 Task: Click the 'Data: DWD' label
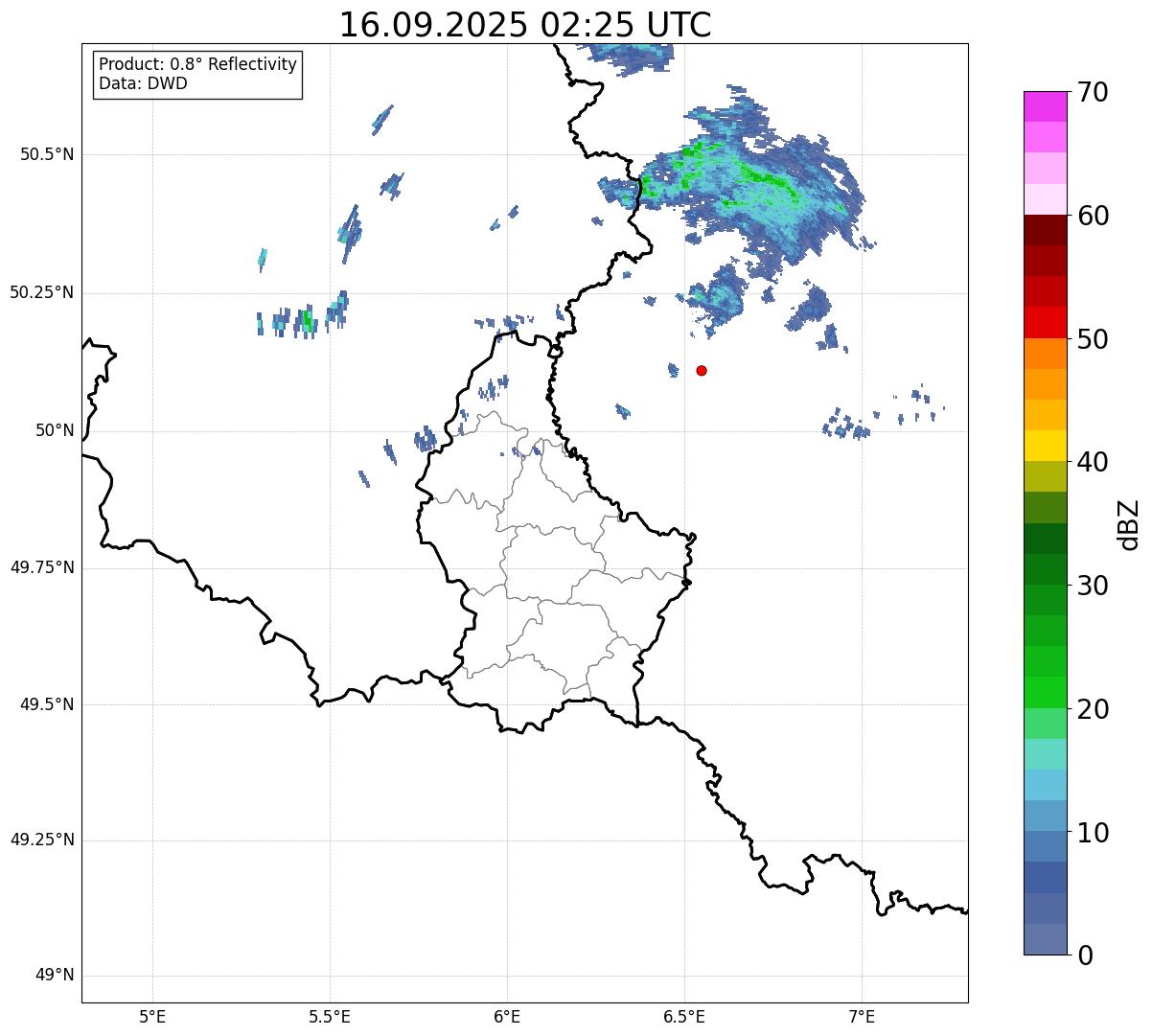(x=143, y=83)
